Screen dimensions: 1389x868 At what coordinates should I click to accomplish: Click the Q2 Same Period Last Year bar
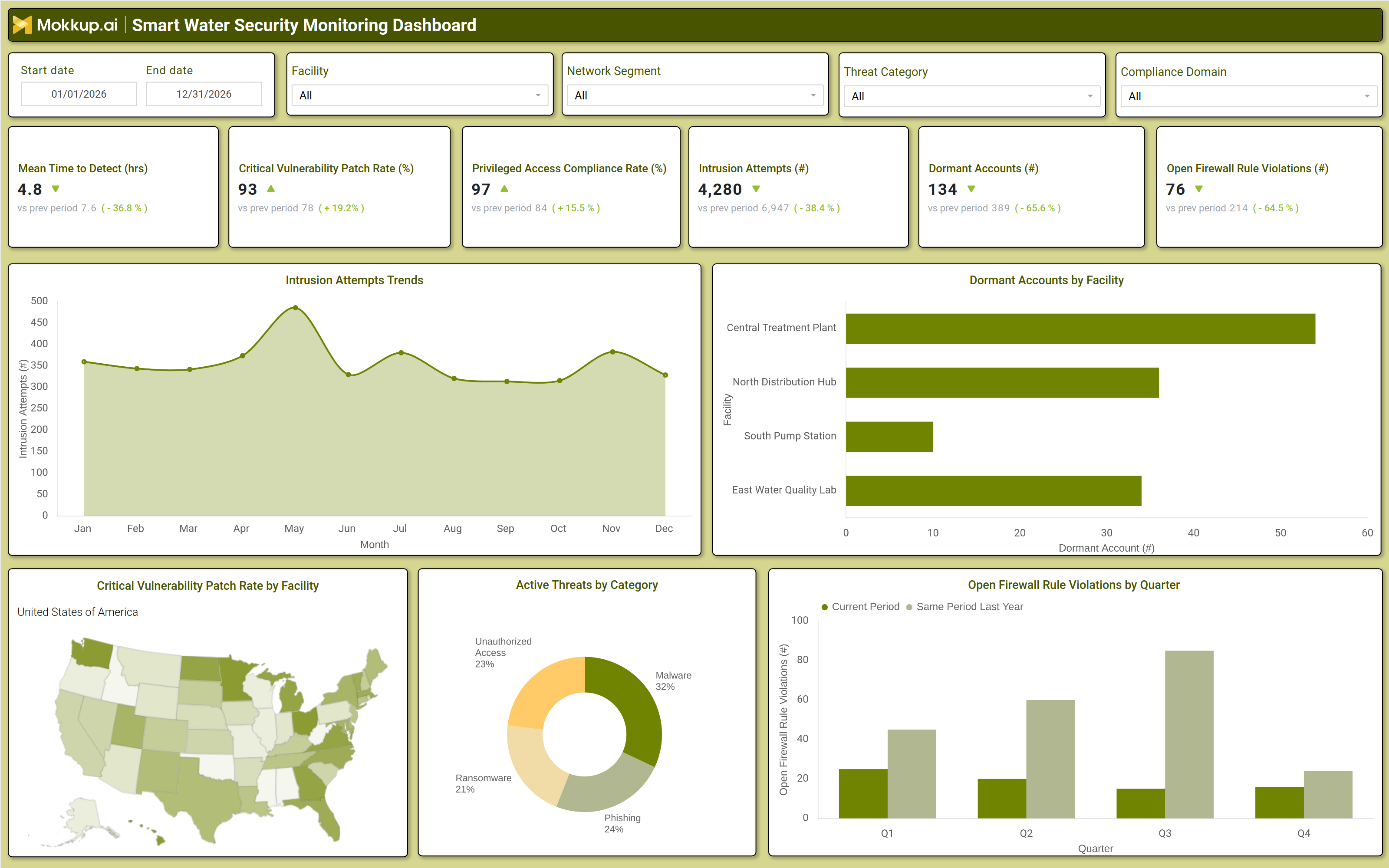(1050, 759)
